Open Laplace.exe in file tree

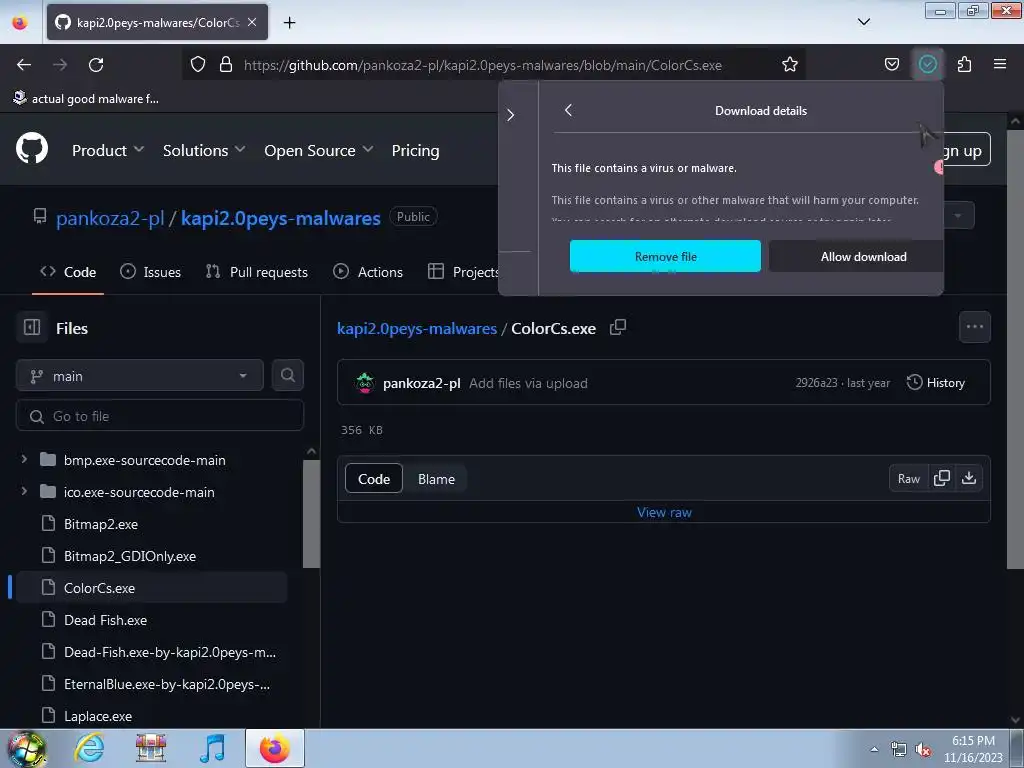[98, 716]
